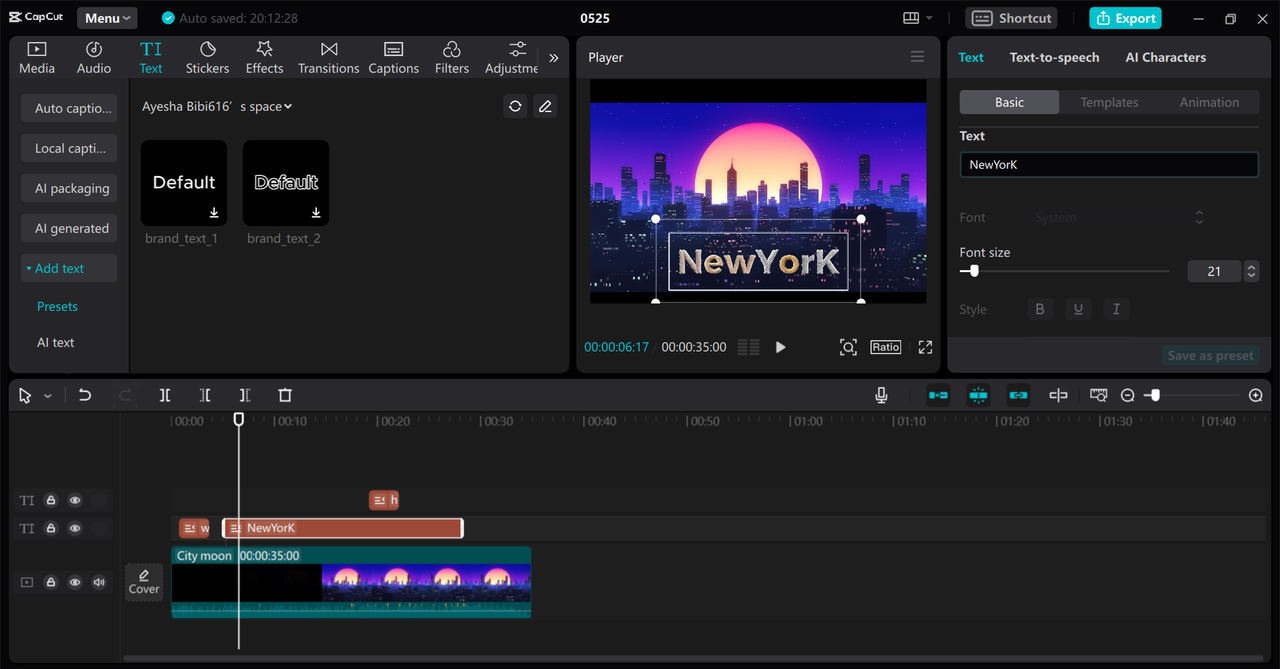Delete selected clip with trash icon
The image size is (1280, 669).
coord(285,395)
